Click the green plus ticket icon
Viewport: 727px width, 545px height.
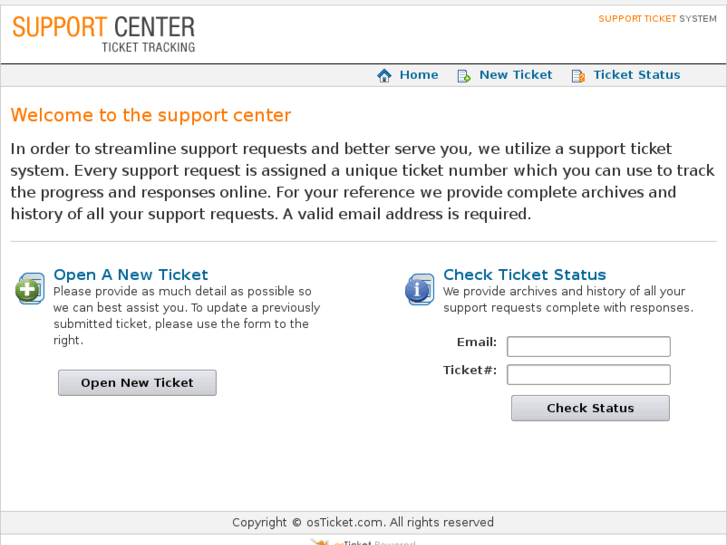(30, 289)
